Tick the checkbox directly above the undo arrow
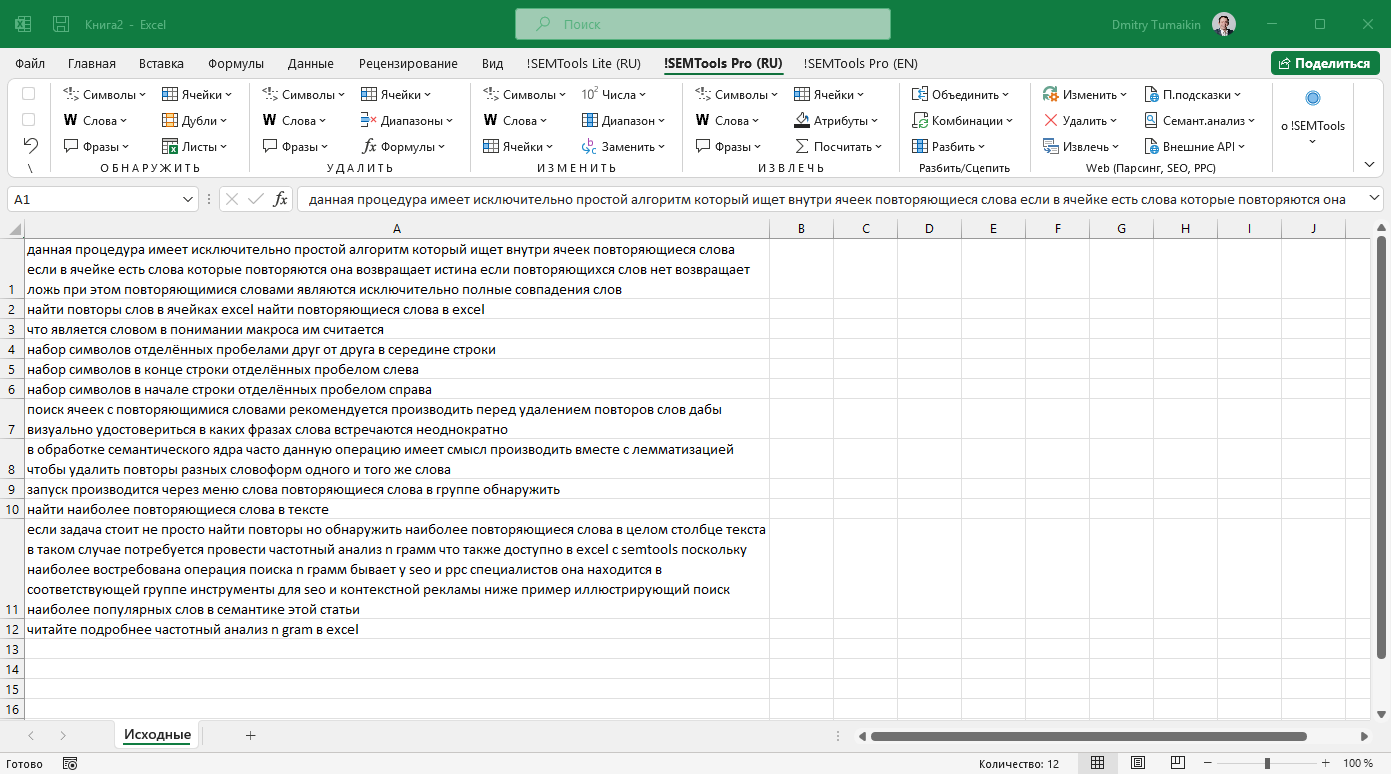 tap(29, 120)
